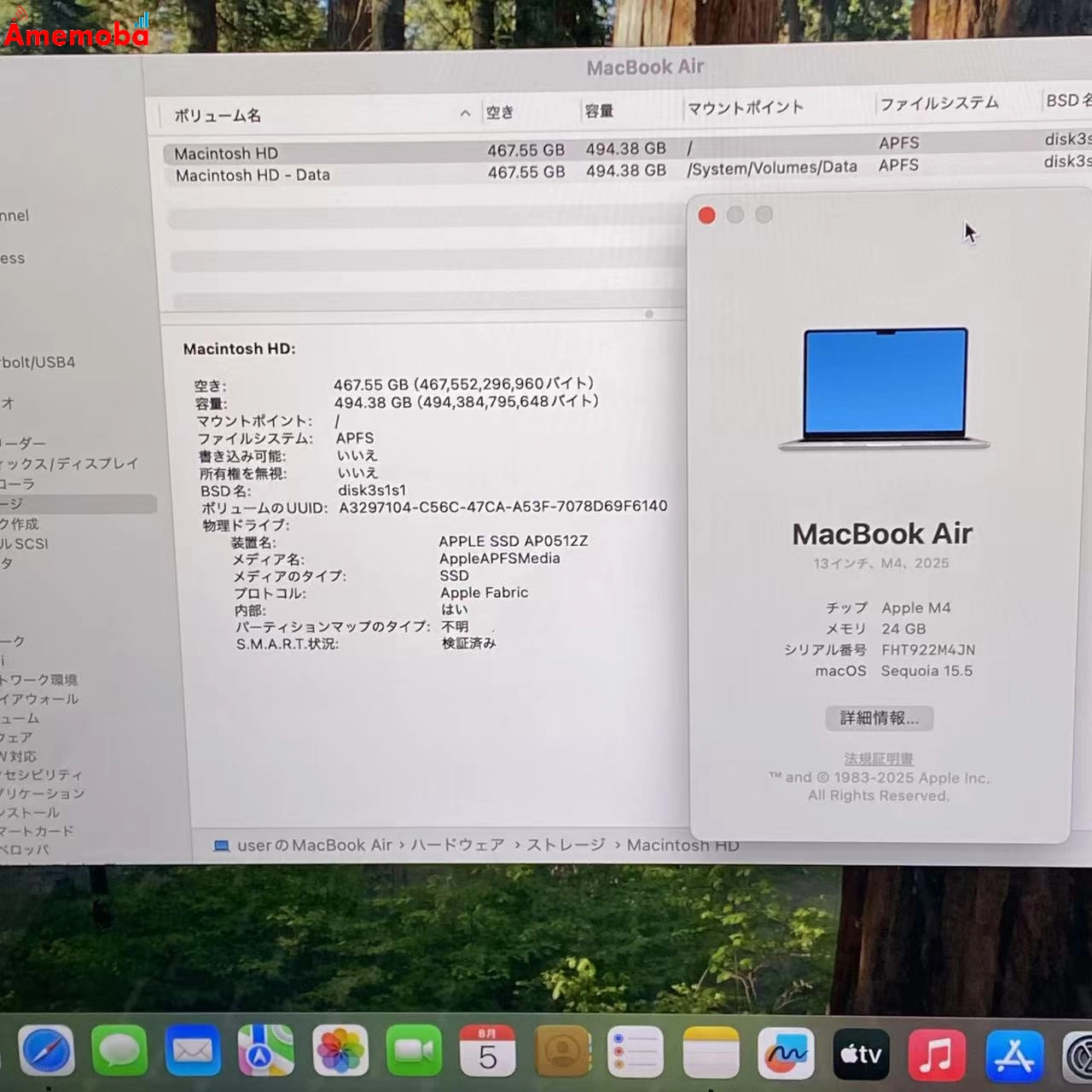Launch Messages from the Dock

119,1051
